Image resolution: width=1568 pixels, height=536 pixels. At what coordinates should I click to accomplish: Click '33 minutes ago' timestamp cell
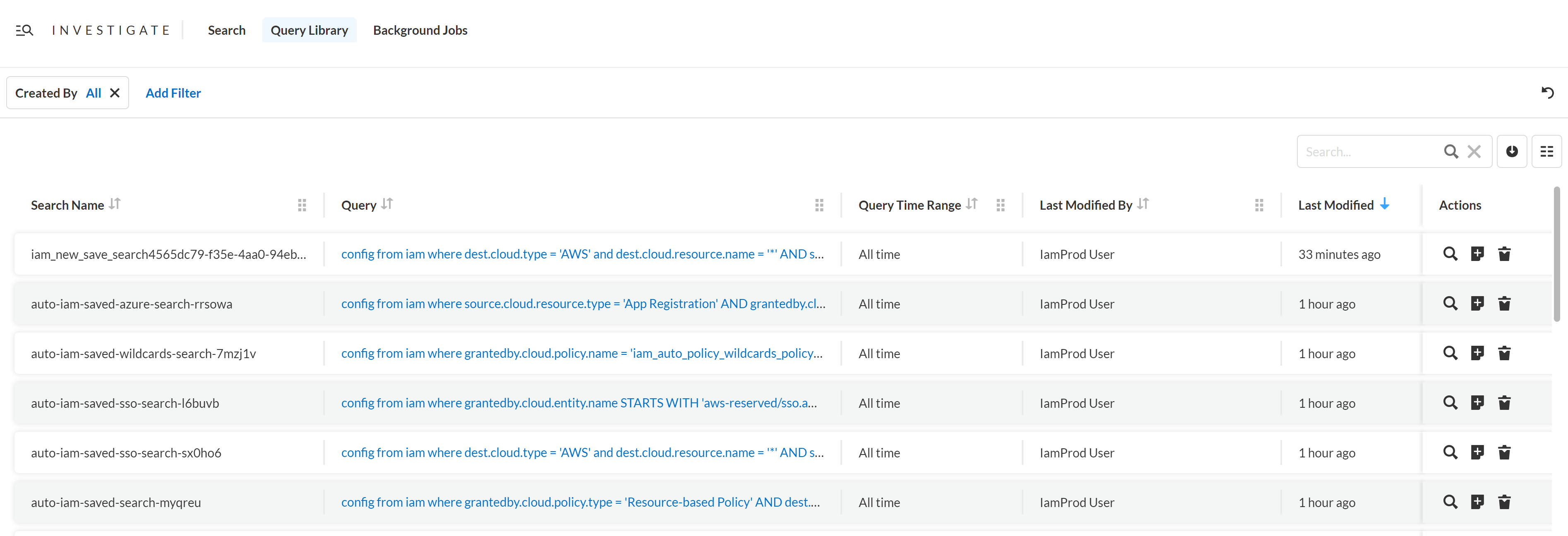click(1339, 254)
